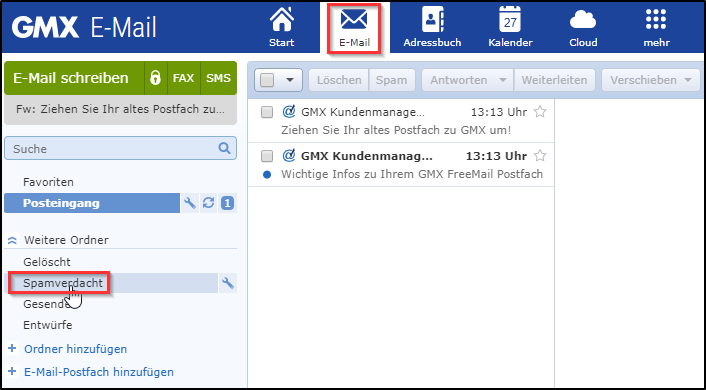706x390 pixels.
Task: Click the Löschen toolbar button
Action: (x=339, y=80)
